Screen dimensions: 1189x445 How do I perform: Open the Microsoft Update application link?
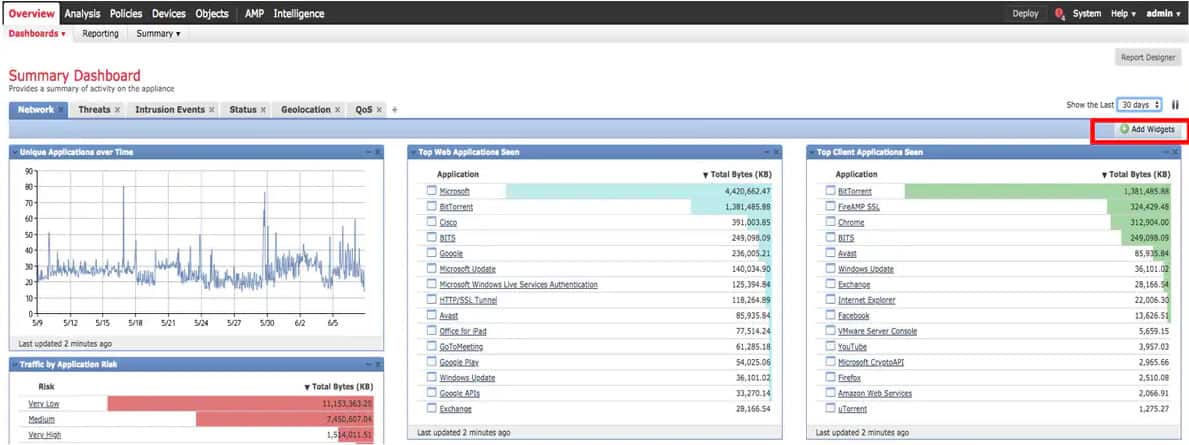coord(468,269)
